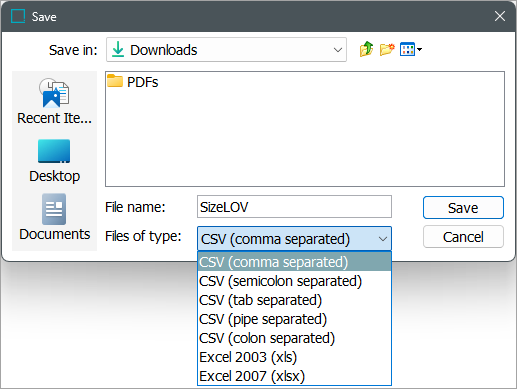Choose CSV (semicolon separated) option

pyautogui.click(x=294, y=281)
